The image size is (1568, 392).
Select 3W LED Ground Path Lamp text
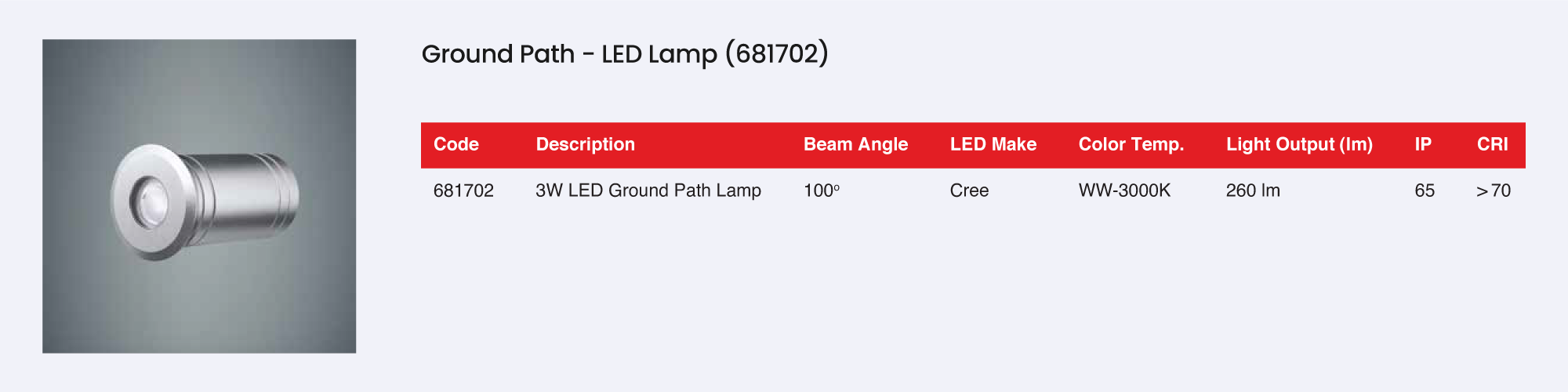[648, 191]
